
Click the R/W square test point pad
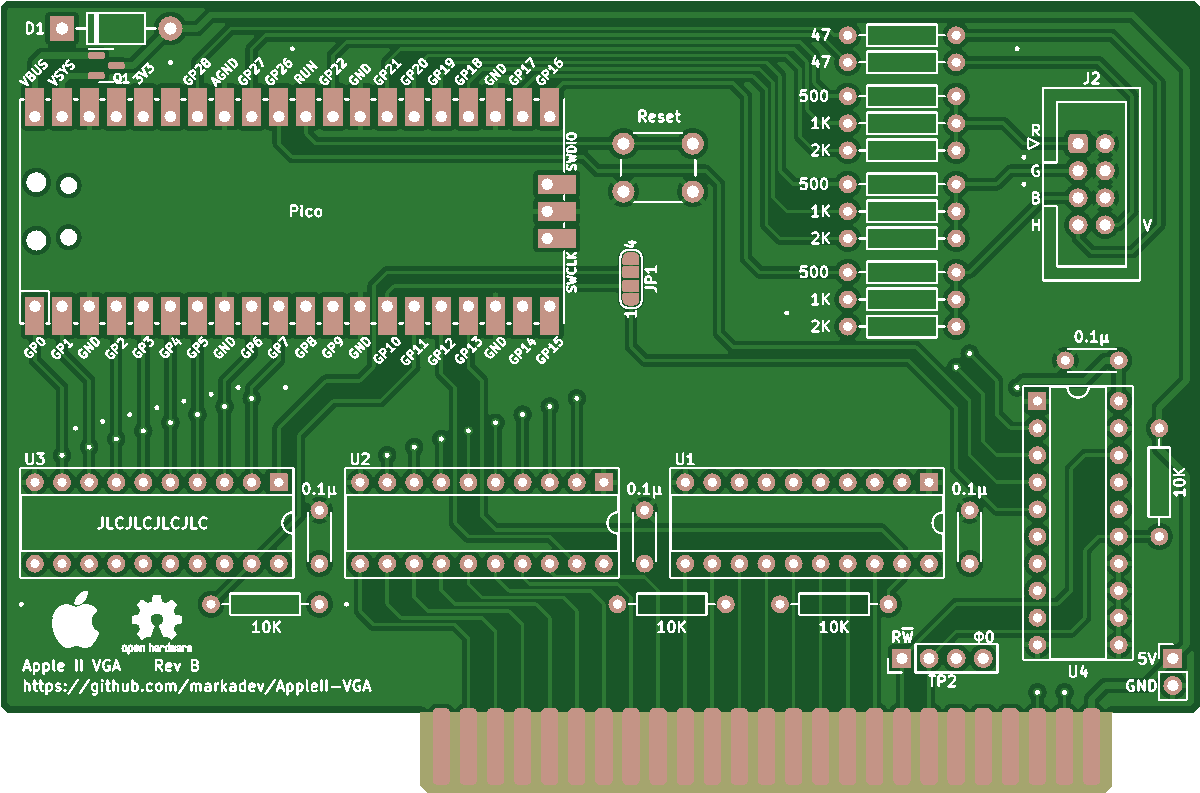901,658
